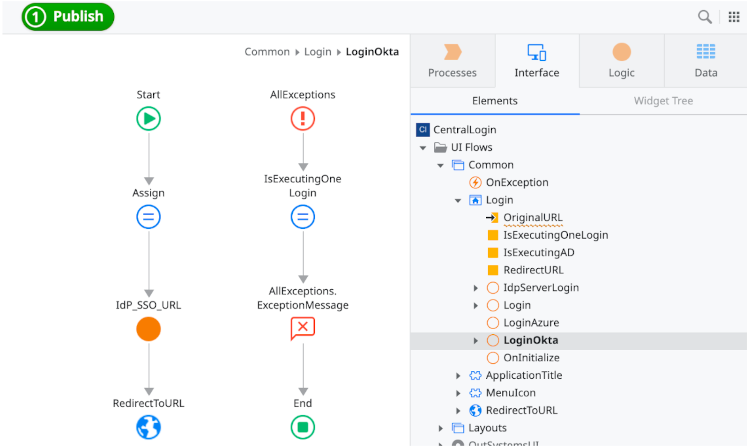
Task: Click the CentralLogin module icon
Action: (423, 130)
